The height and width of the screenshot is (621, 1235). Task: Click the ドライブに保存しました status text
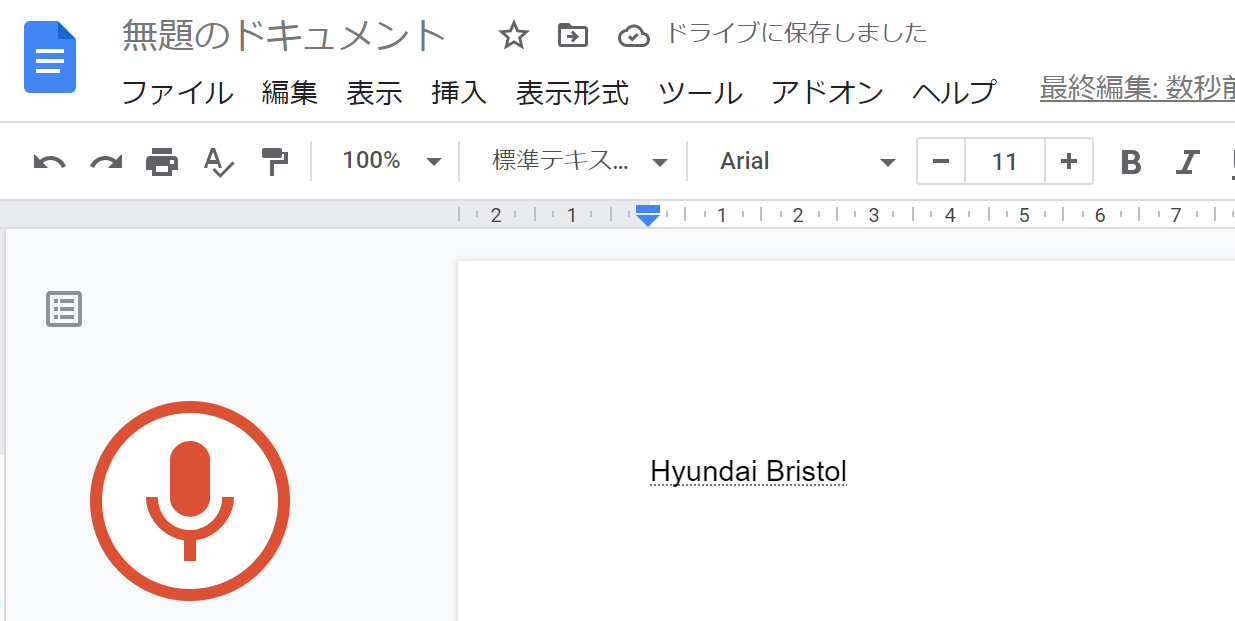796,34
